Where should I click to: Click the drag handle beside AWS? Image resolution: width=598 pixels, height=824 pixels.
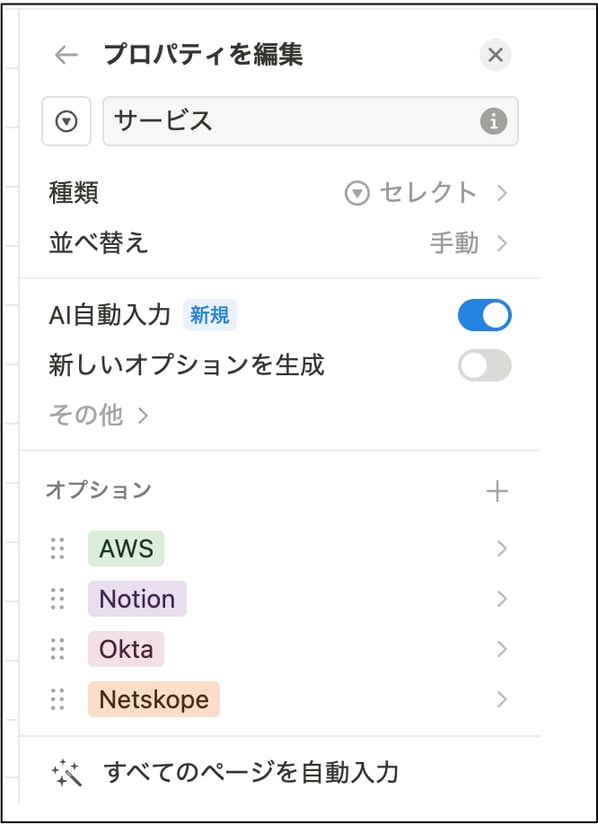tap(57, 548)
